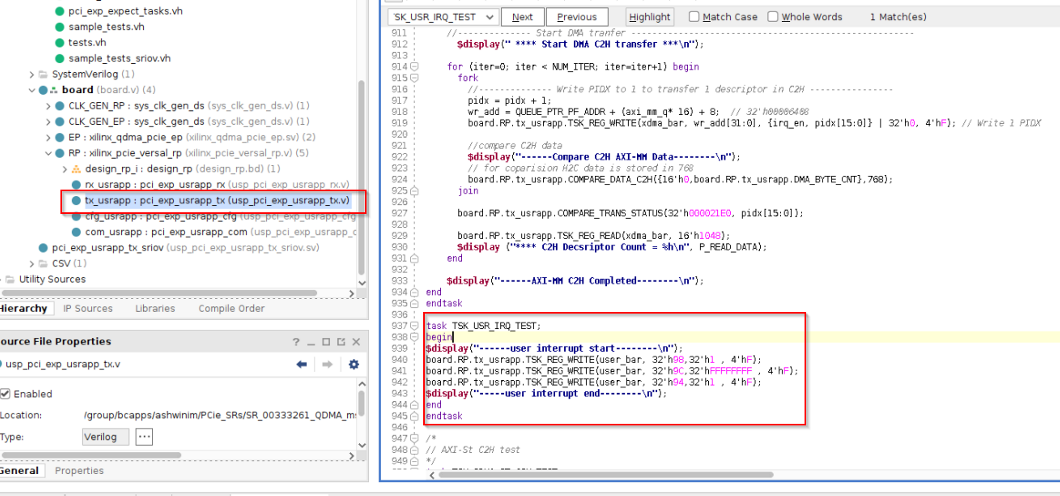This screenshot has height=496, width=1060.
Task: Open Source File Properties settings gear
Action: point(353,364)
